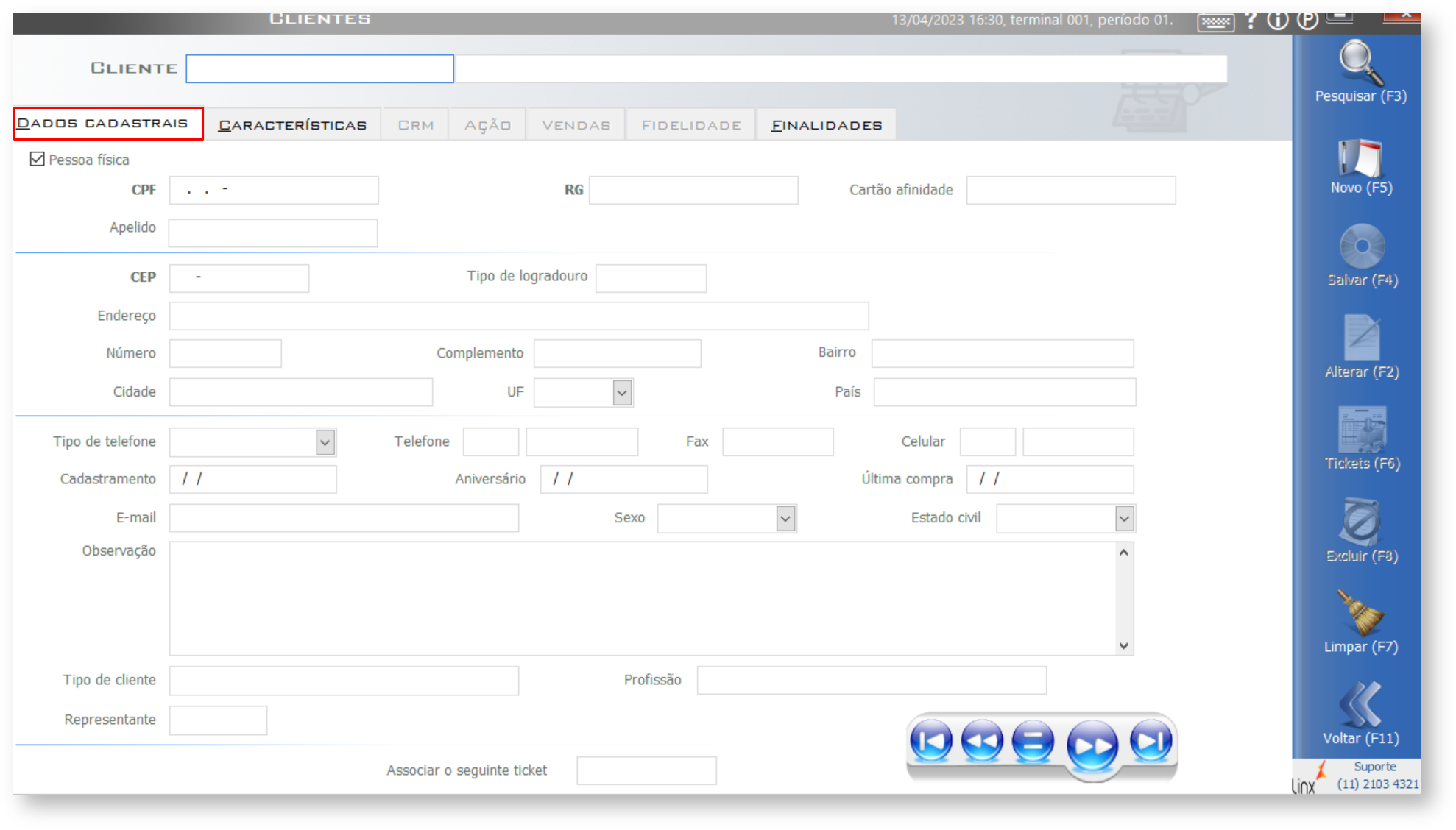This screenshot has width=1456, height=830.
Task: Switch to the Características tab
Action: pyautogui.click(x=292, y=125)
